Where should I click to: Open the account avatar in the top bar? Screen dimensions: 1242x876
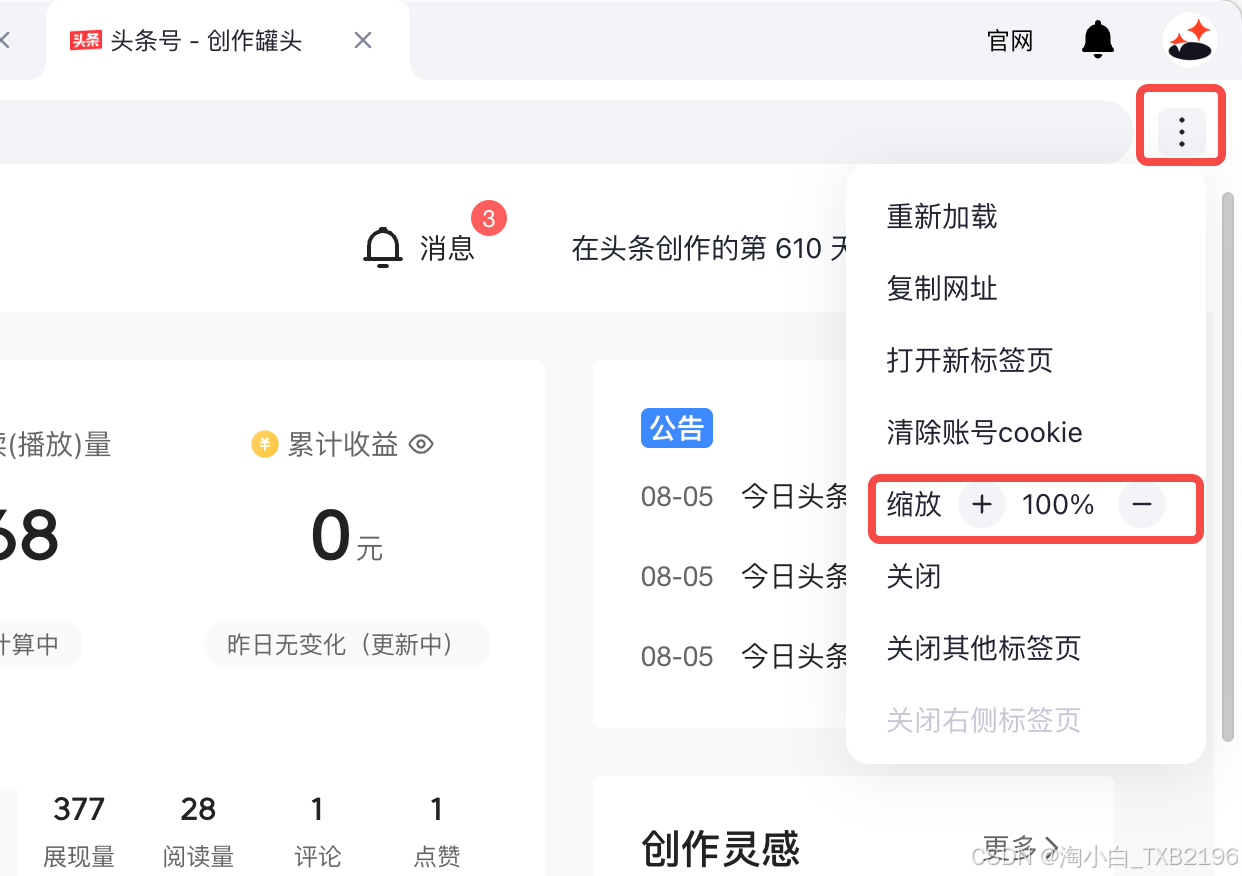tap(1190, 40)
